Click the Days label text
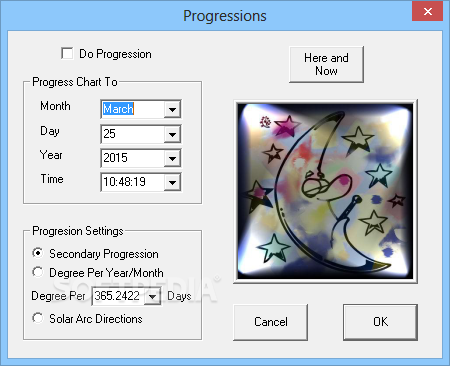Screen dimensions: 450x366 click(x=179, y=296)
